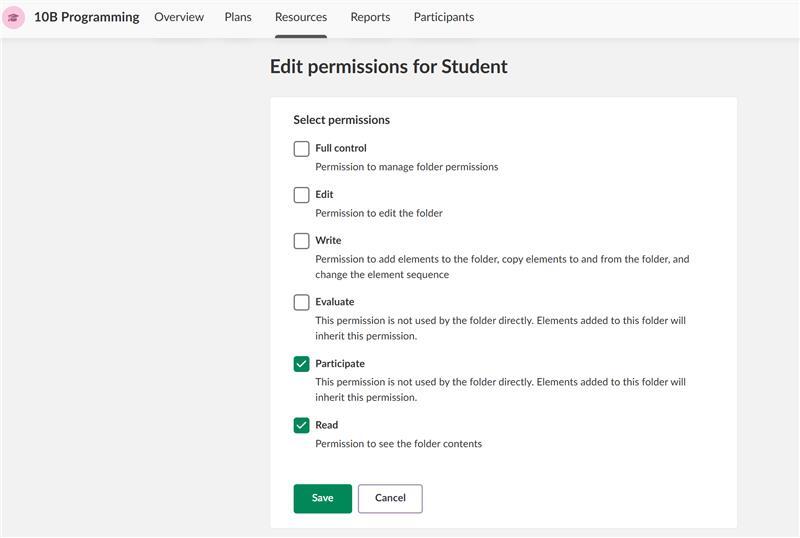Go to the Reports tab
The height and width of the screenshot is (538, 800).
tap(370, 17)
